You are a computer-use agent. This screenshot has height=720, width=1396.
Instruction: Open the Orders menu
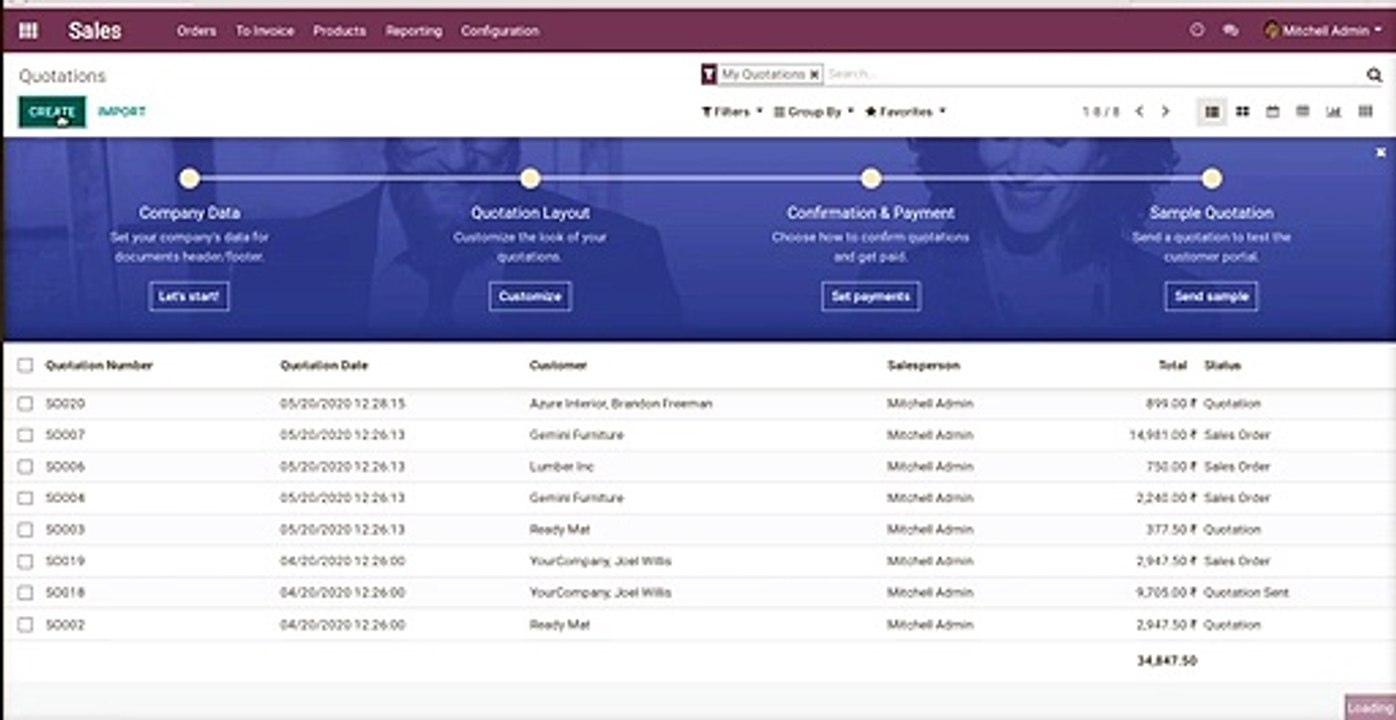click(x=196, y=31)
